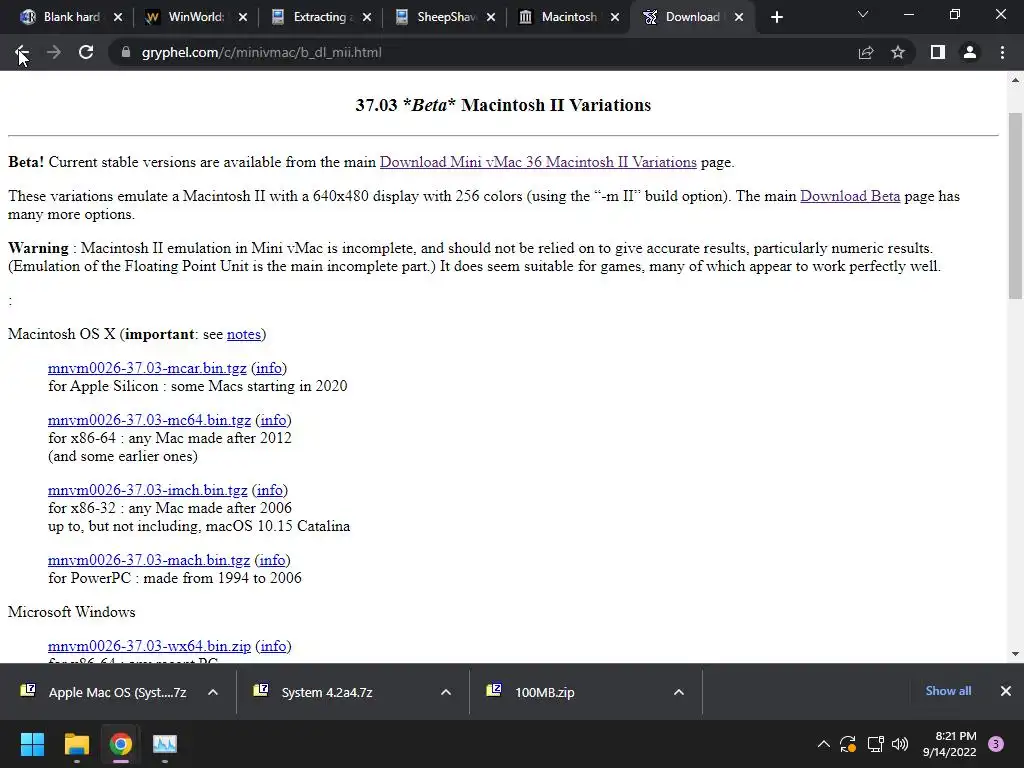The image size is (1024, 768).
Task: Open the Download Beta link
Action: tap(850, 196)
